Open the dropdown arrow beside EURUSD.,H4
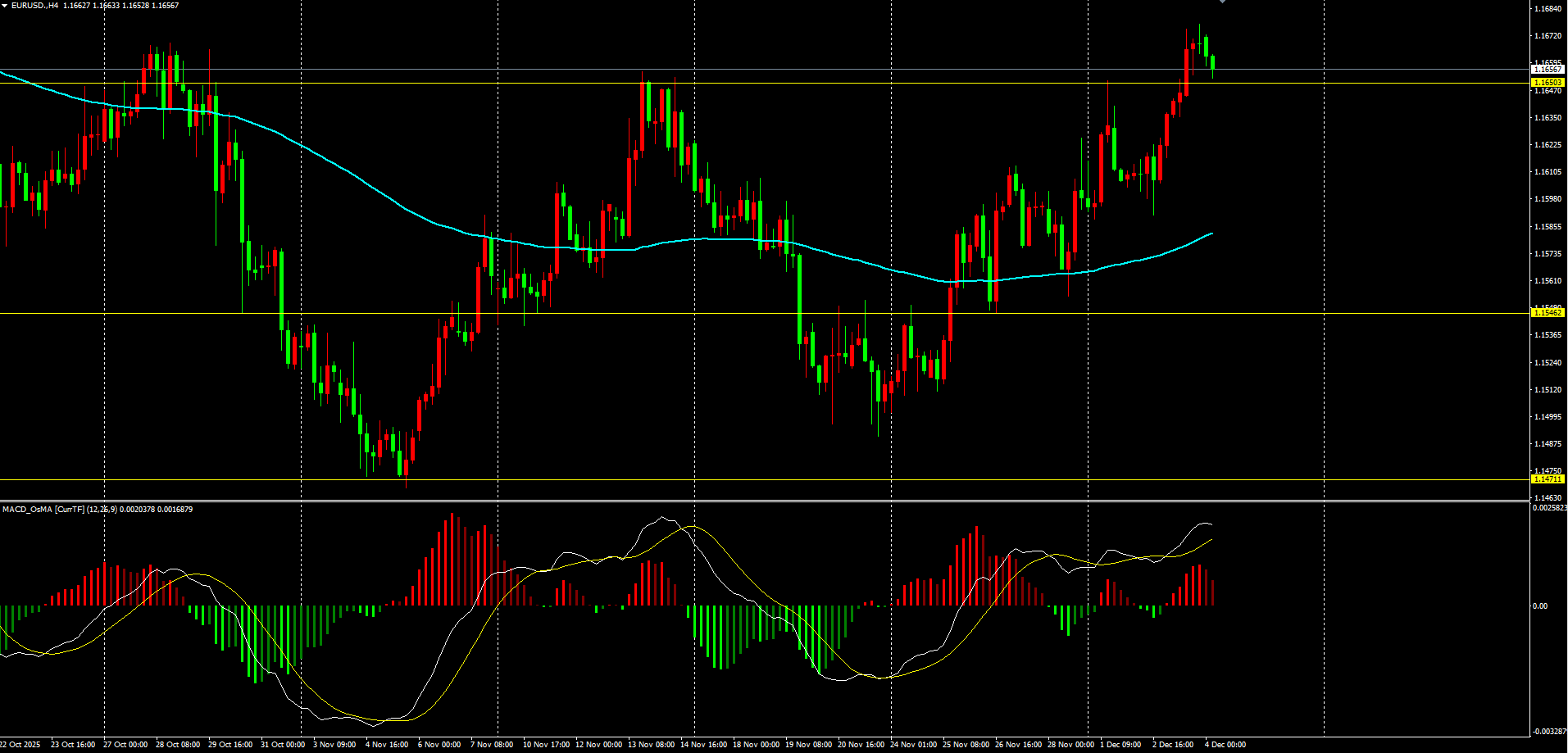1568x753 pixels. click(5, 6)
